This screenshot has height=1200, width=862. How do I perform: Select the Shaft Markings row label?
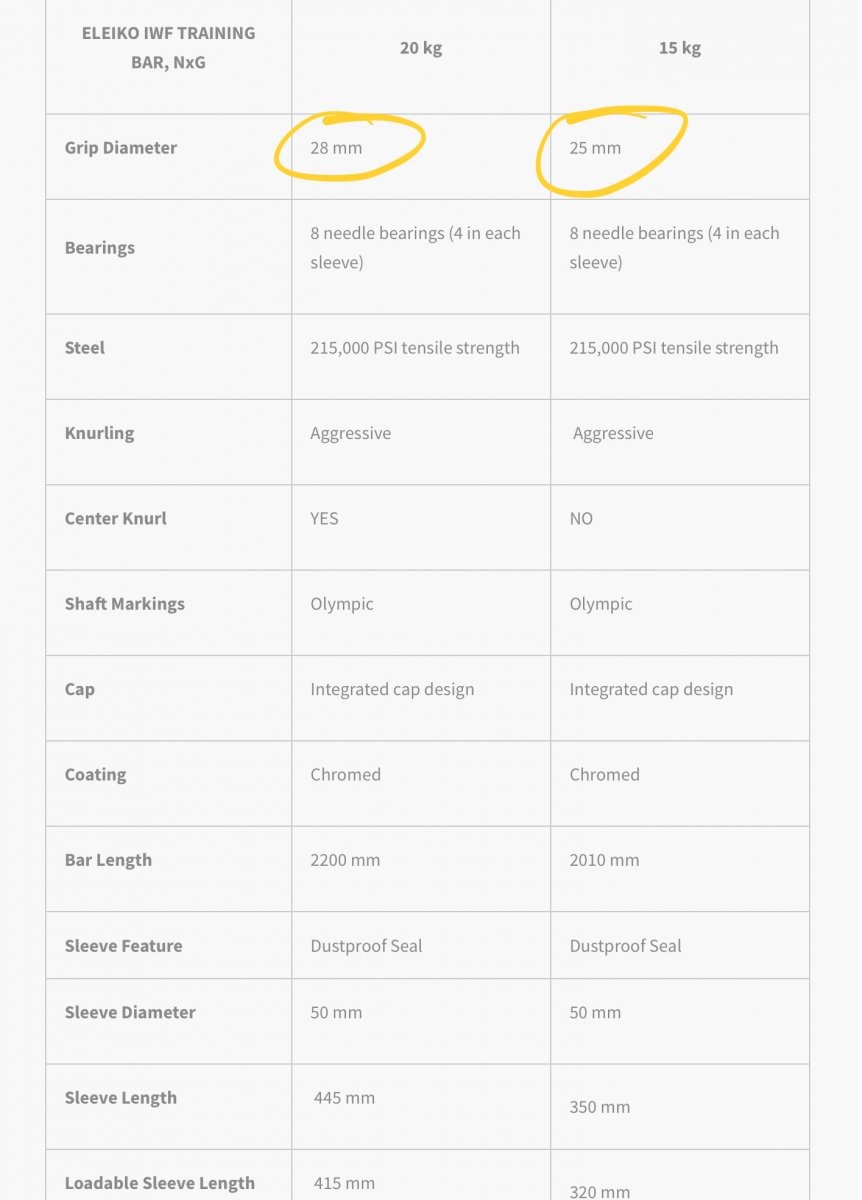[124, 604]
